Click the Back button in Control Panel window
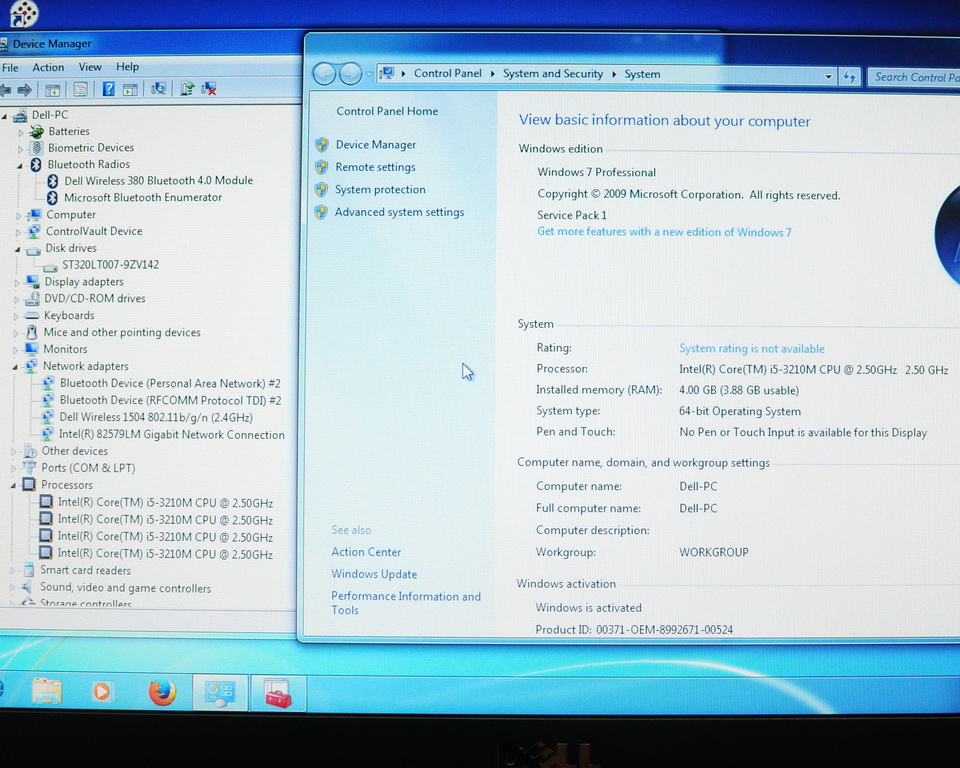This screenshot has height=768, width=960. coord(324,74)
